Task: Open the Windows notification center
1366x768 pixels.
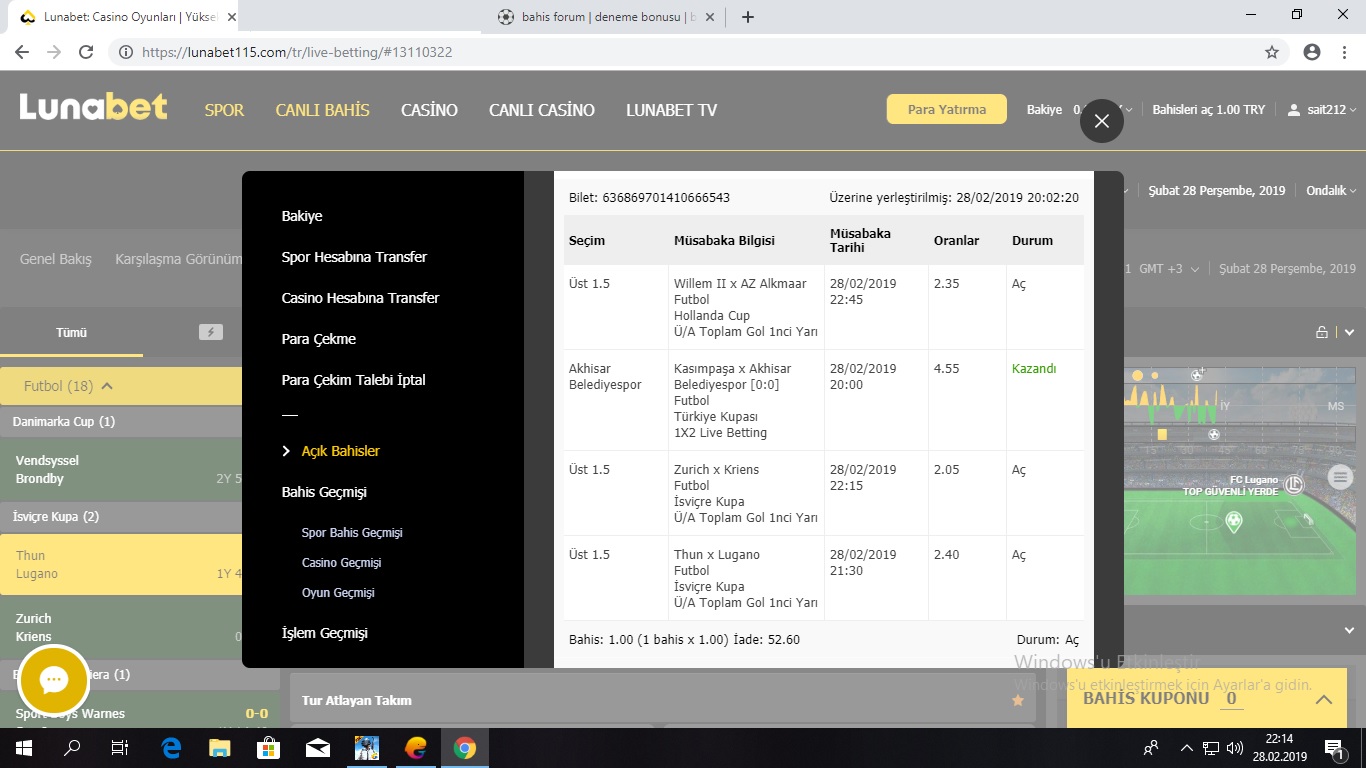Action: click(x=1333, y=748)
